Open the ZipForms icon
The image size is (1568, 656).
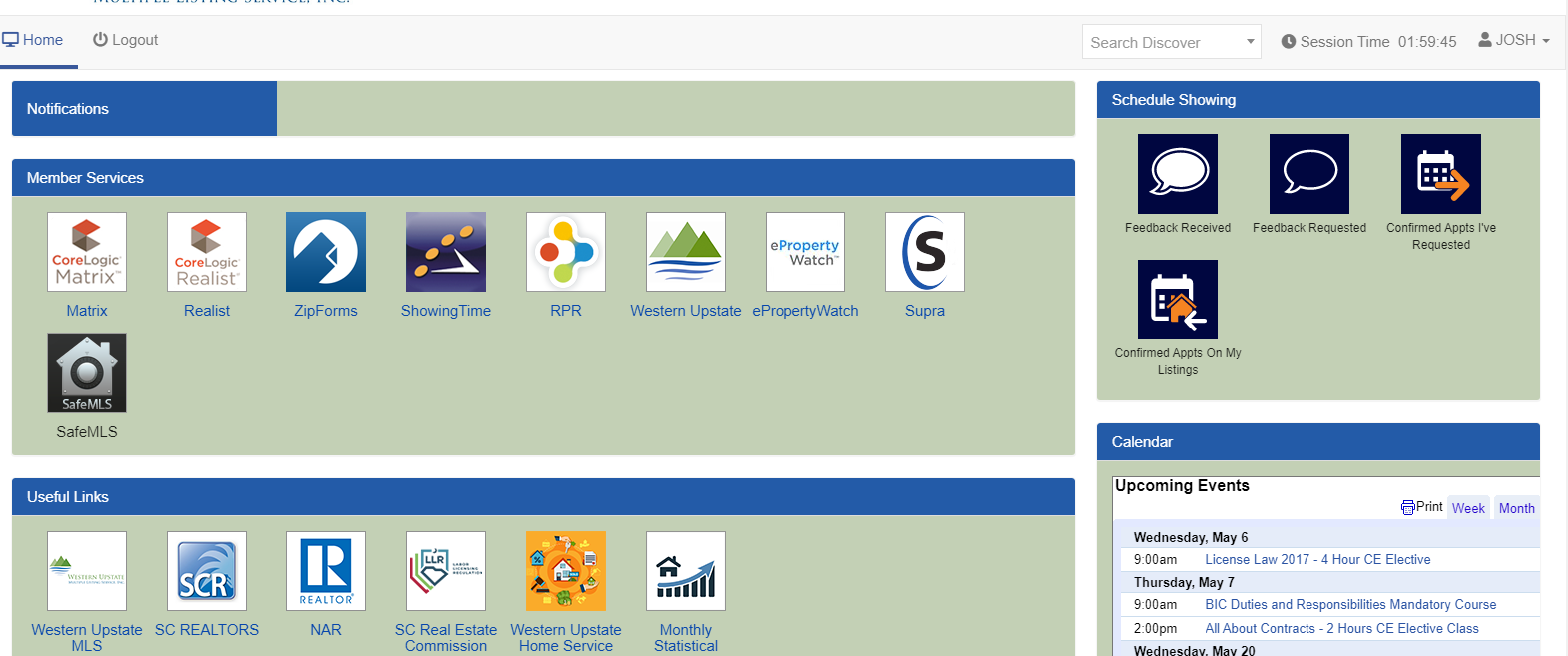click(x=326, y=252)
